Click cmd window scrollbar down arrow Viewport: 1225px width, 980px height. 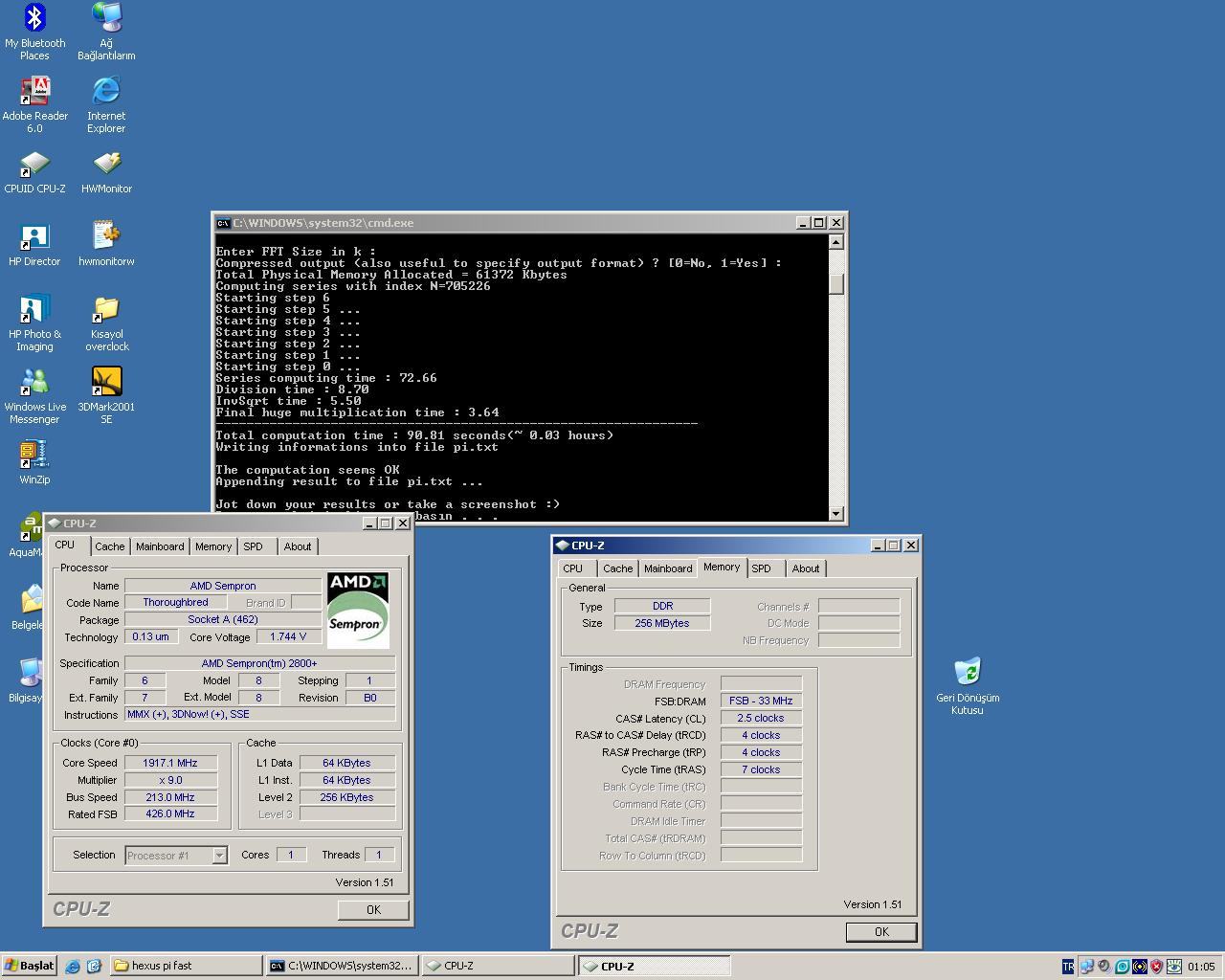[836, 514]
